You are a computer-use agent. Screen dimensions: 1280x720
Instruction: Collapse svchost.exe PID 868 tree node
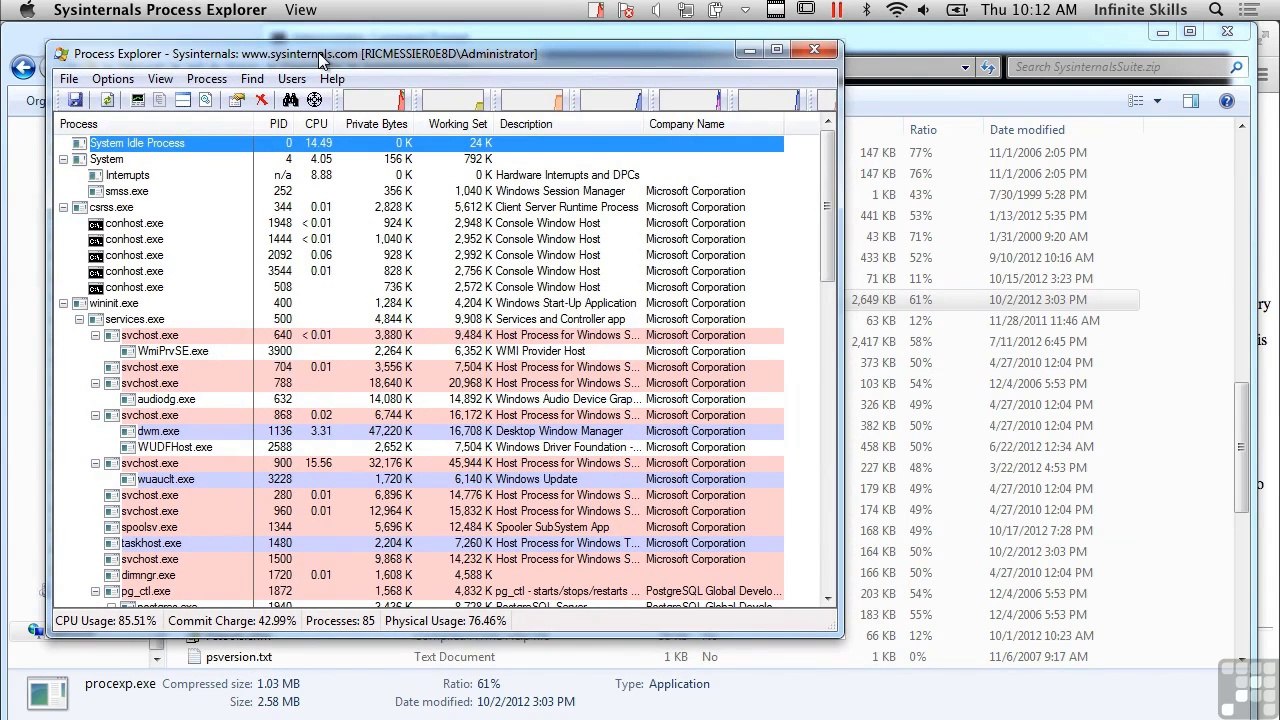click(95, 415)
